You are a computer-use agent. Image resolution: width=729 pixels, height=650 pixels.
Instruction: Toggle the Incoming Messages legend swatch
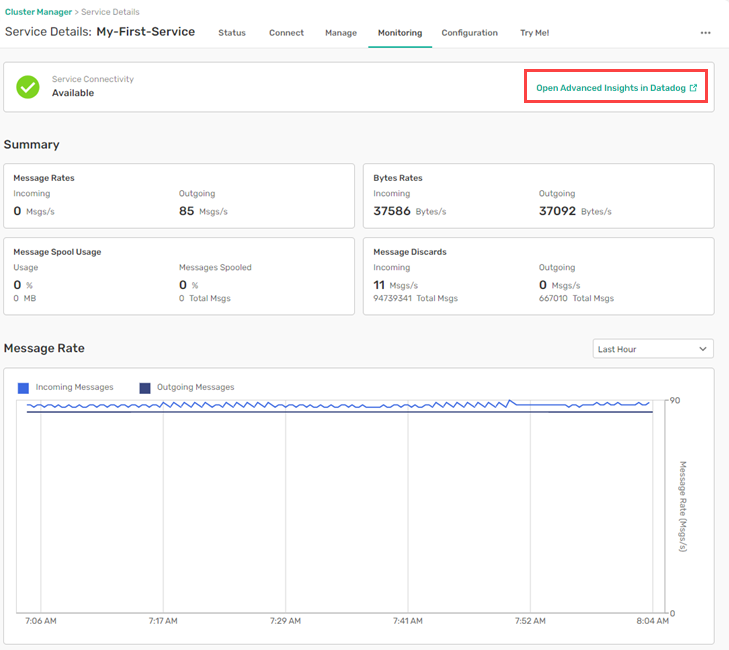tap(23, 388)
